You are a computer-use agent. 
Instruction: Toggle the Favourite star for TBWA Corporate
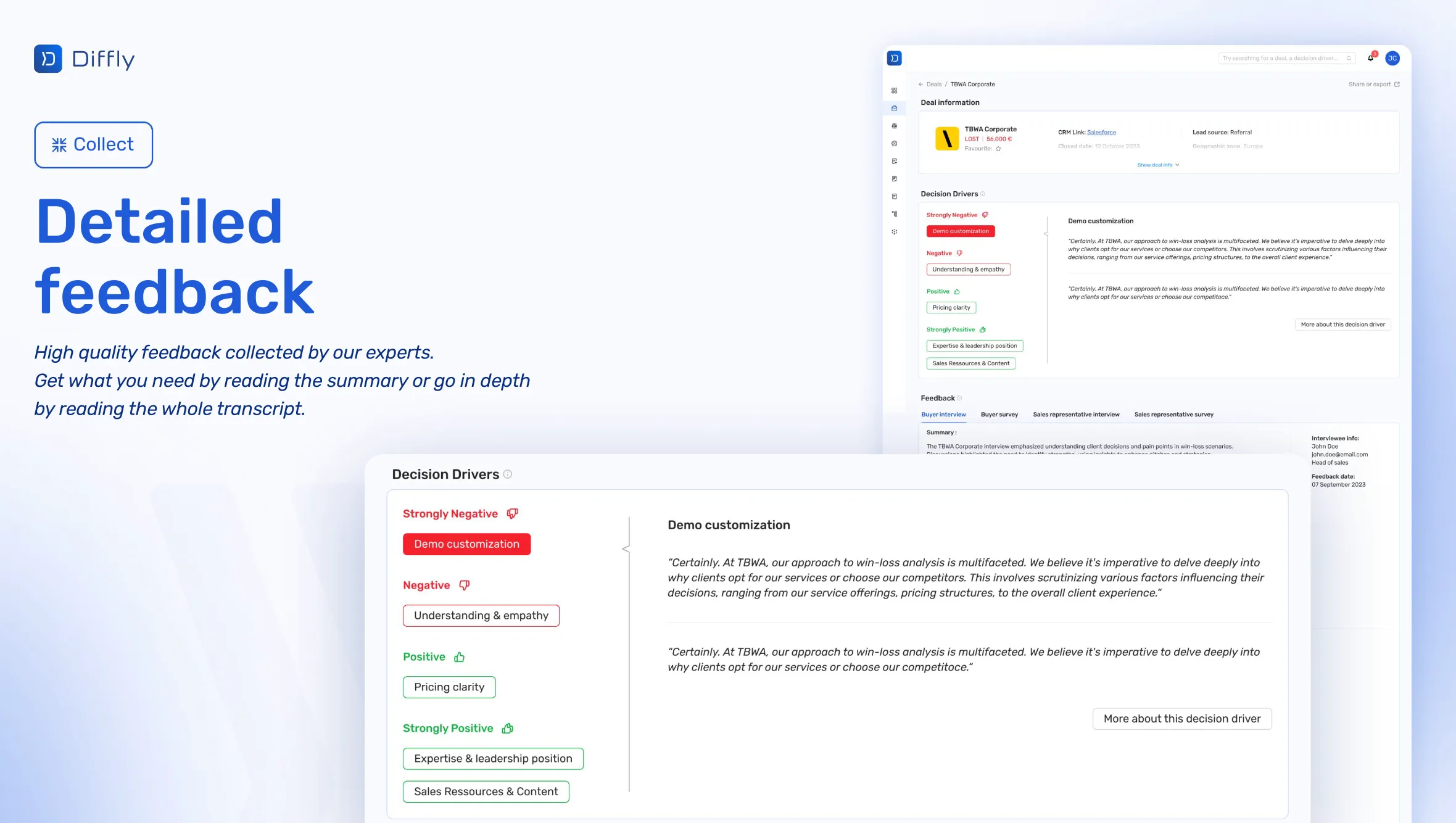click(x=998, y=149)
